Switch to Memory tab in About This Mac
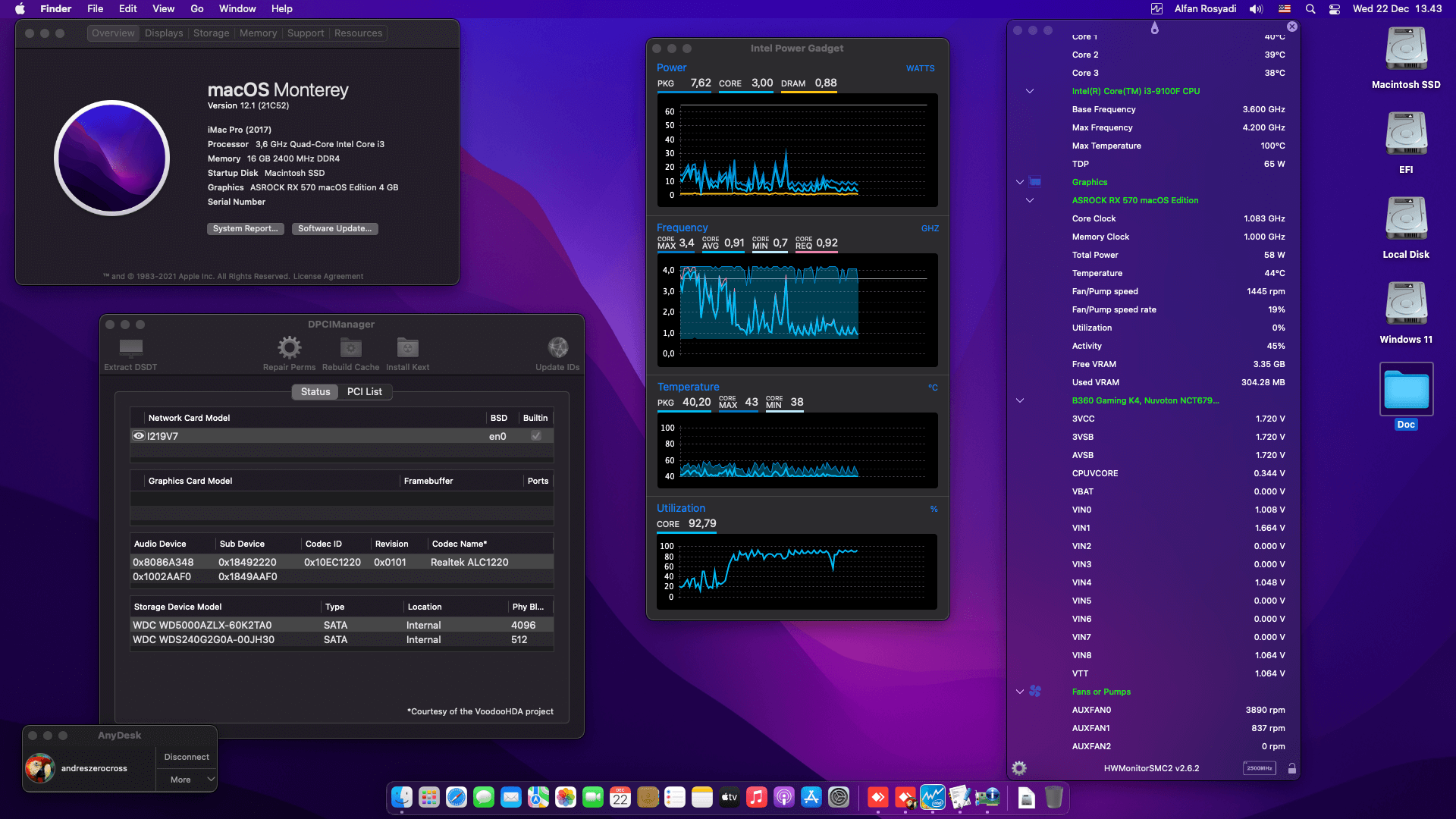 coord(258,33)
